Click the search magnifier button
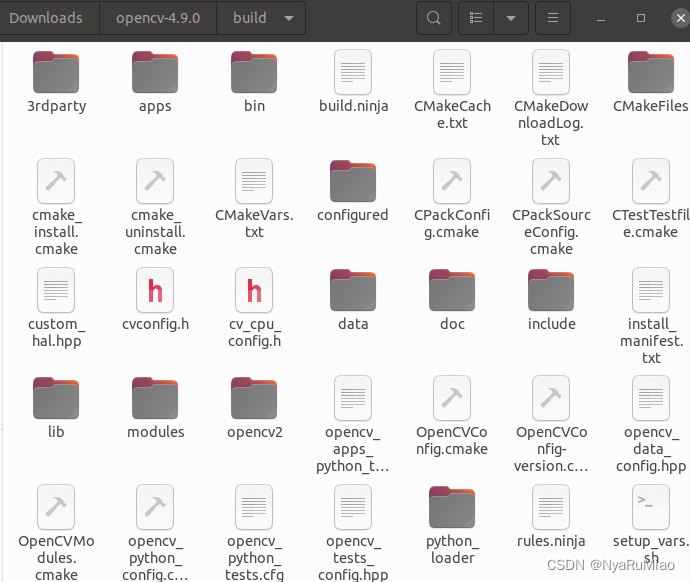The height and width of the screenshot is (582, 690). coord(433,18)
